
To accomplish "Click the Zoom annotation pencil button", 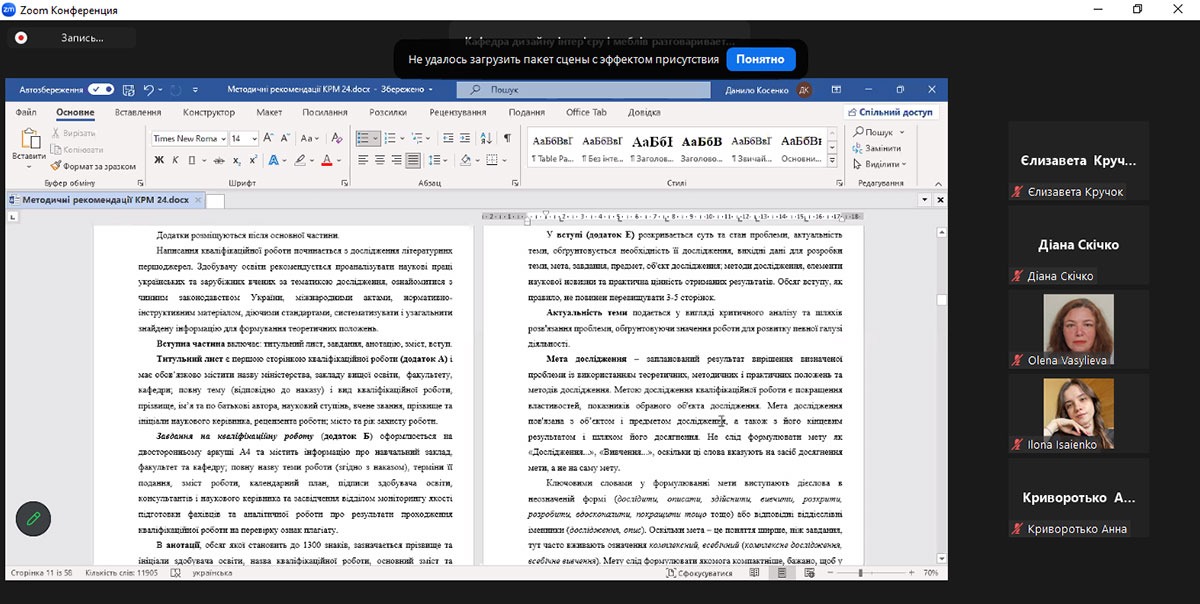I will pos(34,518).
